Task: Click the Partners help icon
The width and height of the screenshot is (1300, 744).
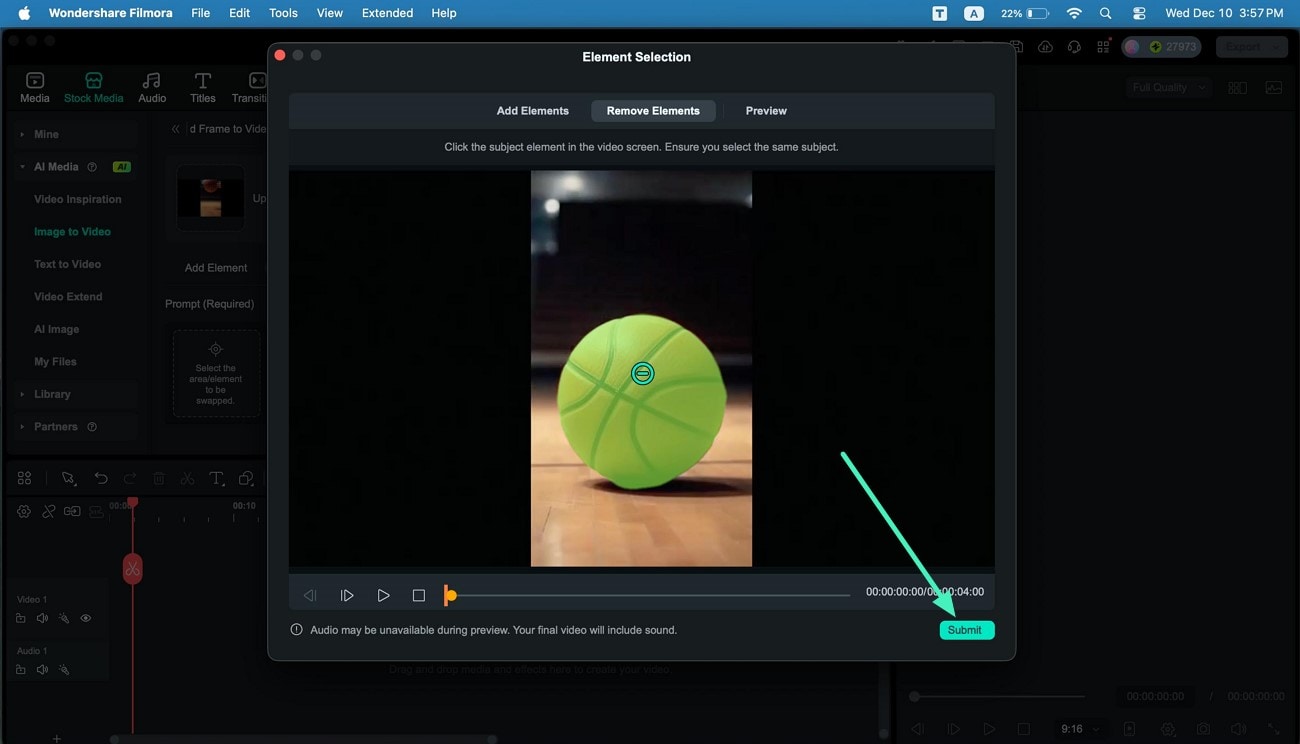Action: 92,427
